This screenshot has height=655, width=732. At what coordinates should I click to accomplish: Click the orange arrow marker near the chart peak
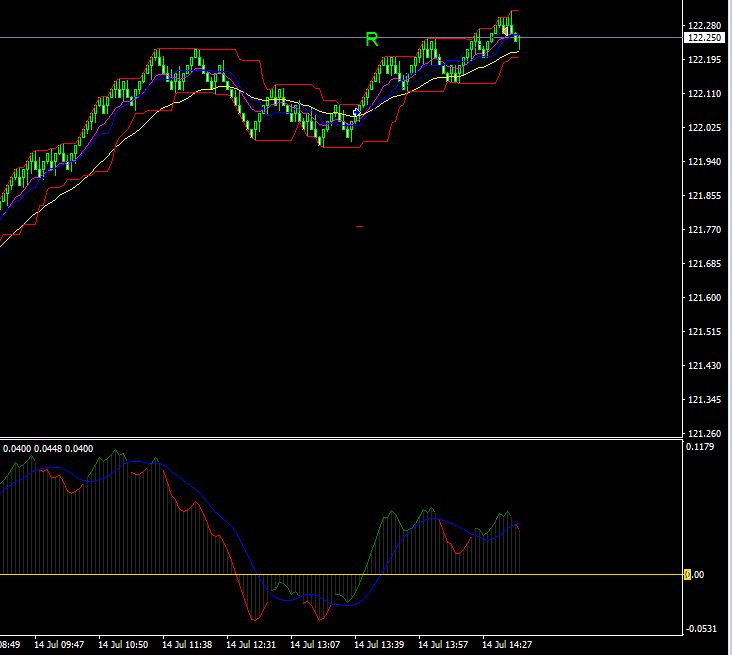(x=505, y=31)
